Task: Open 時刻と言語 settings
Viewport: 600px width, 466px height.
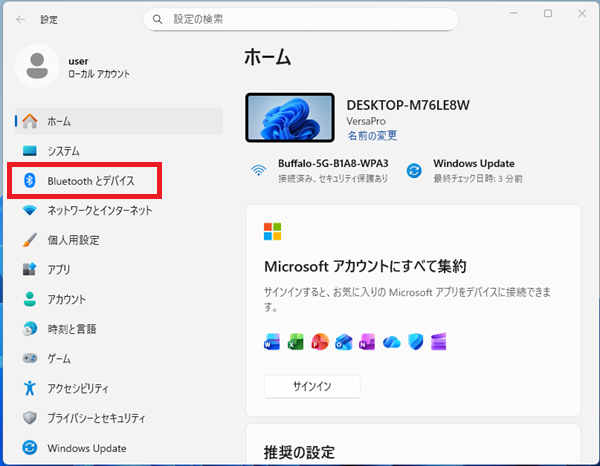Action: pos(119,329)
